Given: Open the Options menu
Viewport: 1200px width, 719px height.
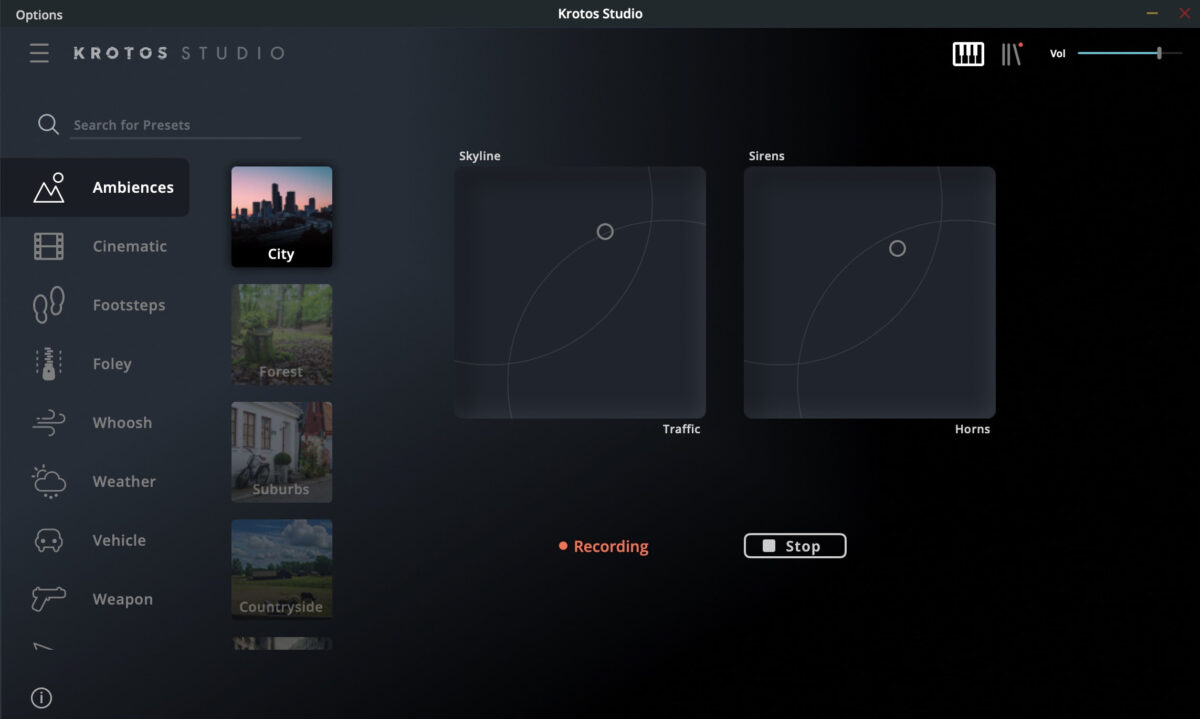Looking at the screenshot, I should (x=39, y=15).
